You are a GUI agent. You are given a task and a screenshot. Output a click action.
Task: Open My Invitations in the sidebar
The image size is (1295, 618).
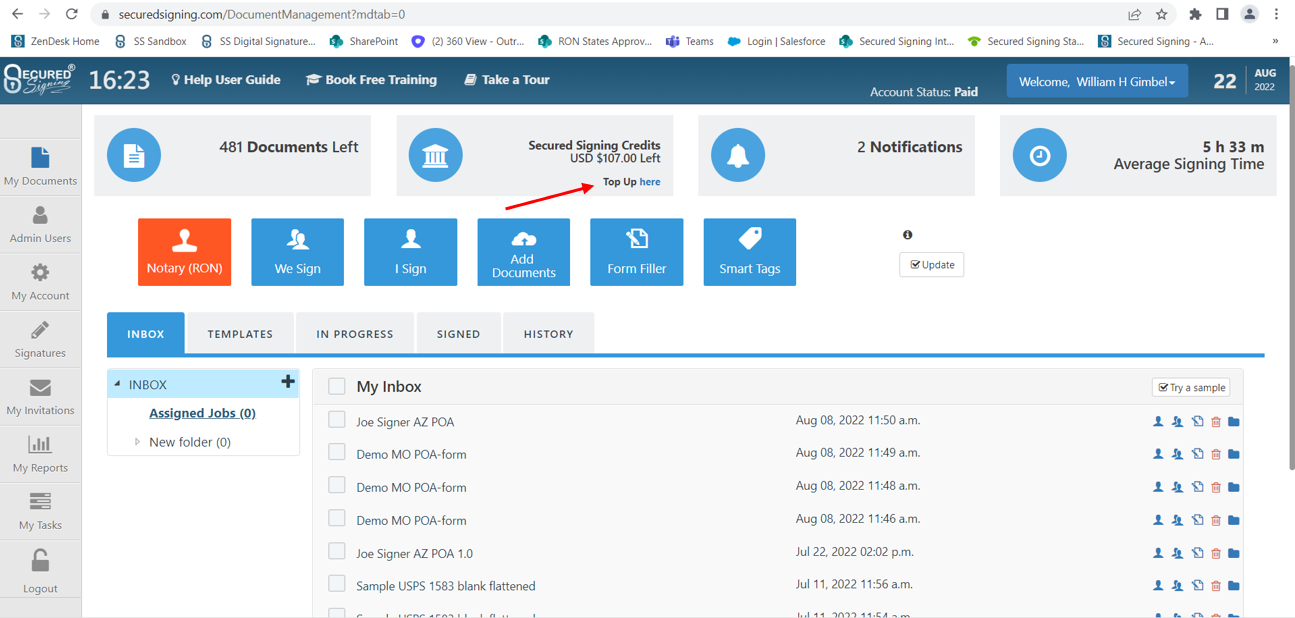point(40,396)
